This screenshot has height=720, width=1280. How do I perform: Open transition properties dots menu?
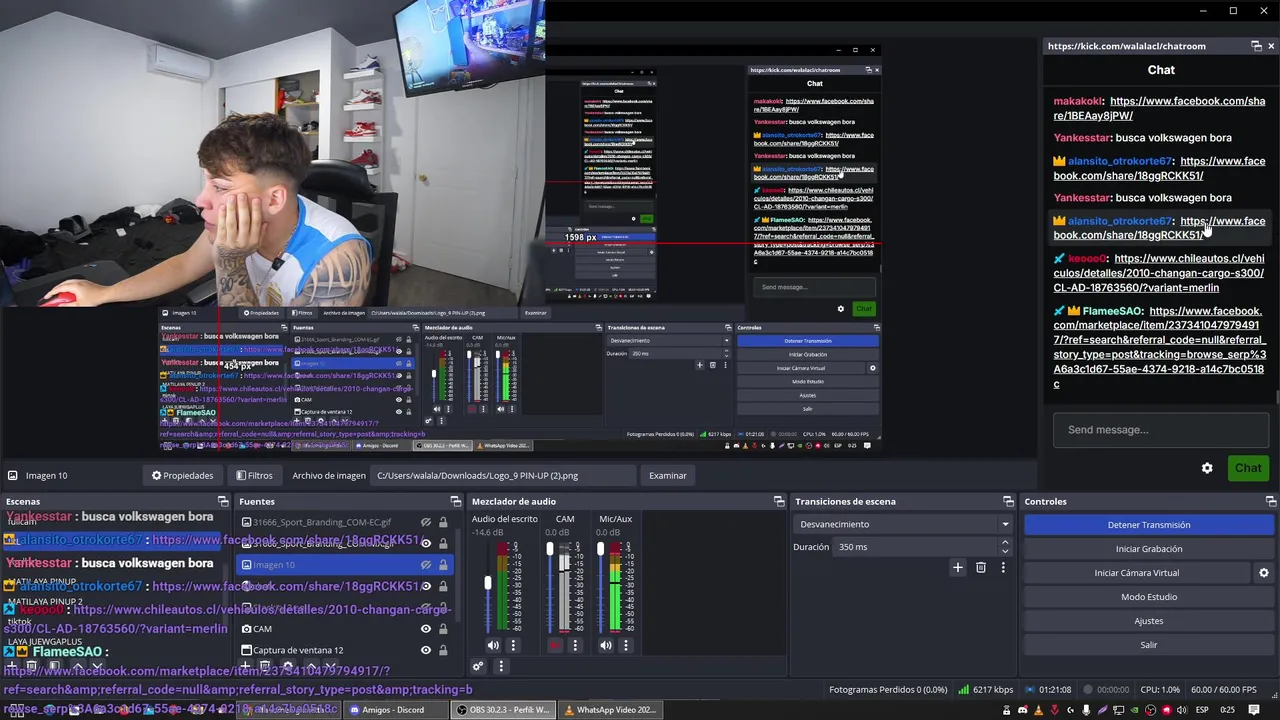tap(1003, 568)
